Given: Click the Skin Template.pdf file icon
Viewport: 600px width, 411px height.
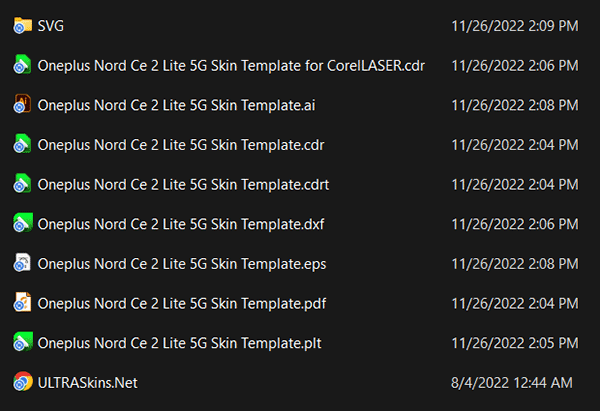Looking at the screenshot, I should click(22, 303).
